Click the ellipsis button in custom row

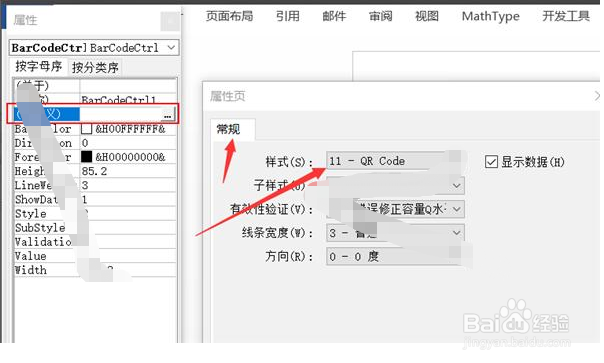tap(167, 115)
